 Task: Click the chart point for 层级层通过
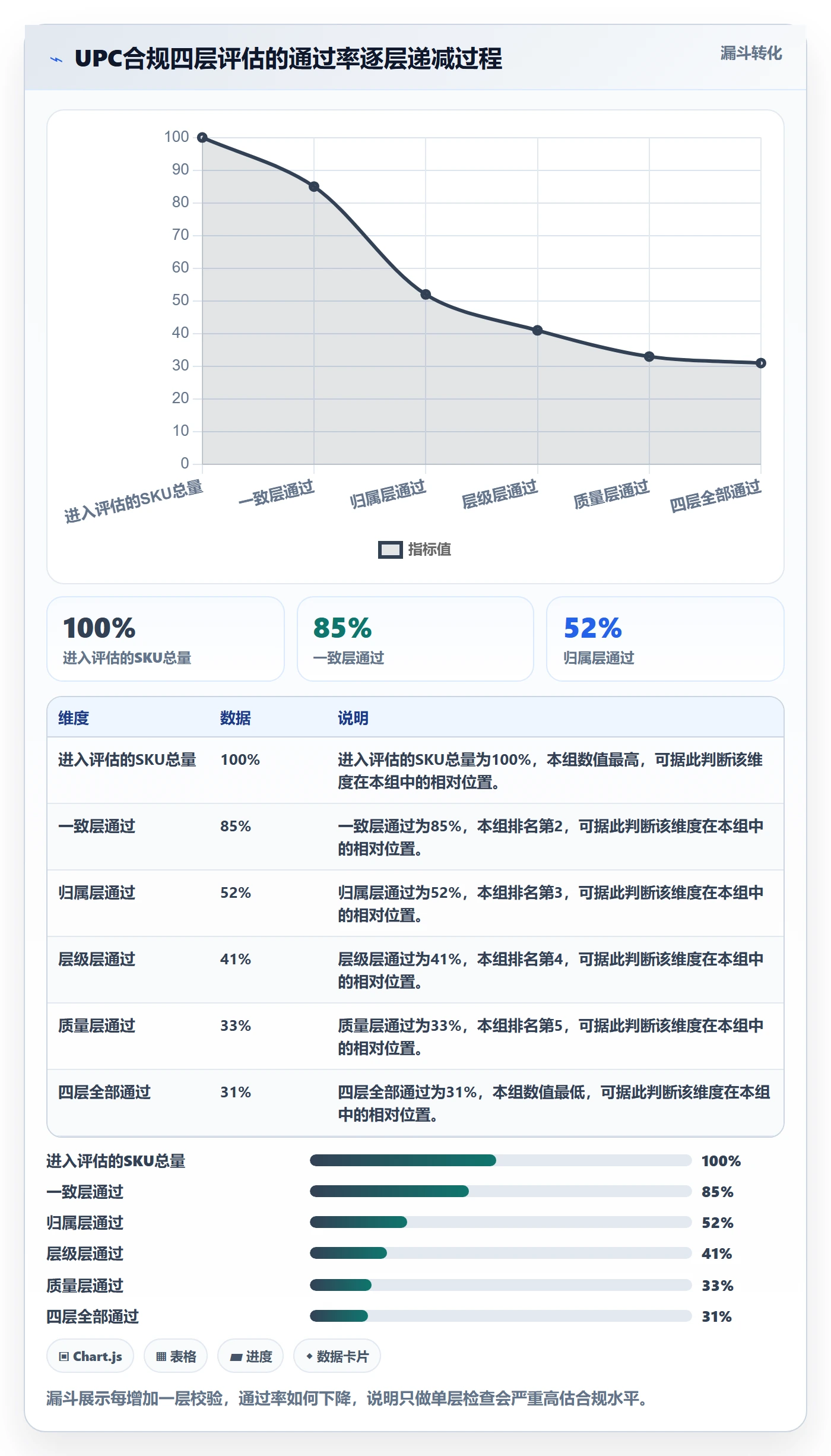(537, 330)
